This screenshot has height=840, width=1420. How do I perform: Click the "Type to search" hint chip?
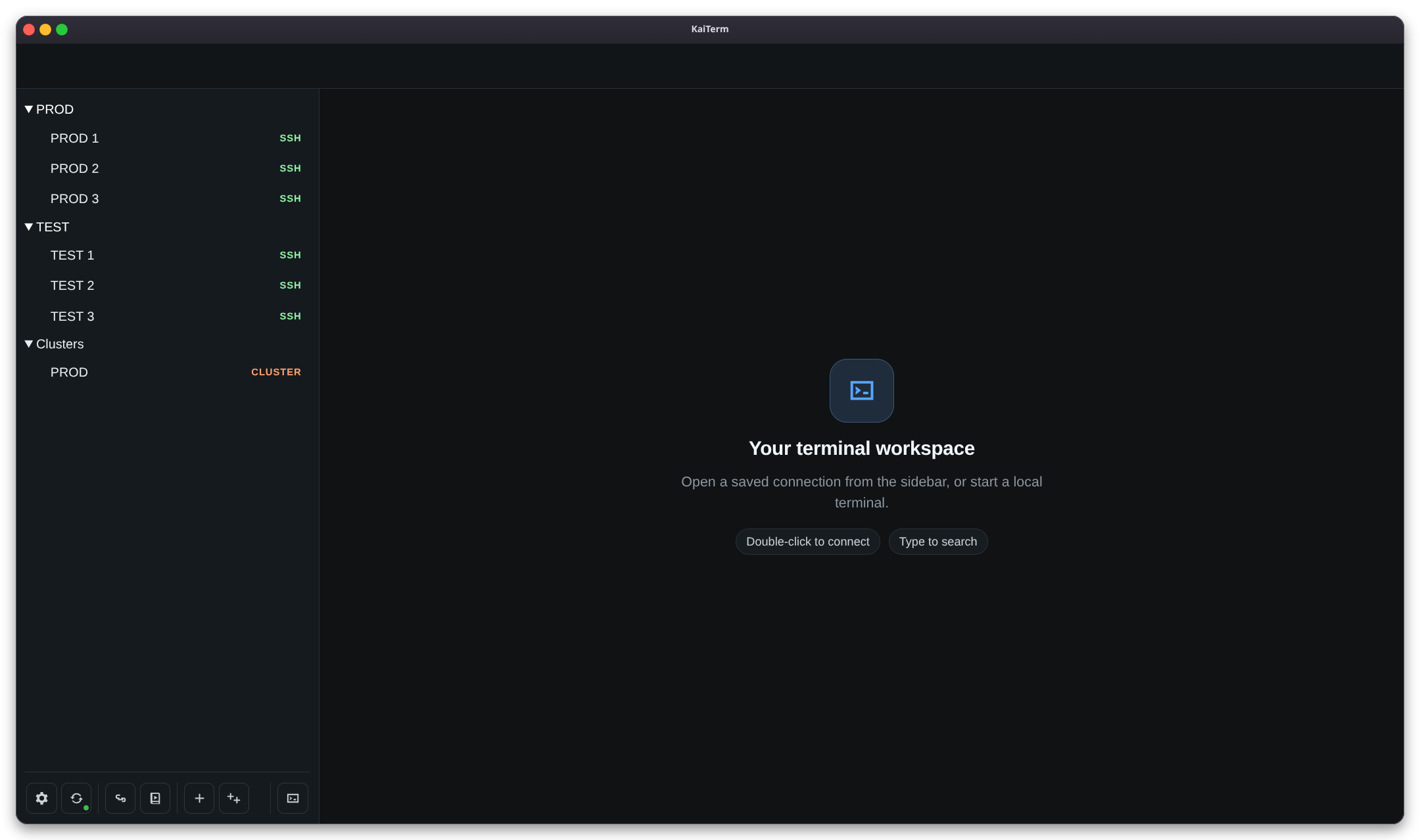click(938, 542)
